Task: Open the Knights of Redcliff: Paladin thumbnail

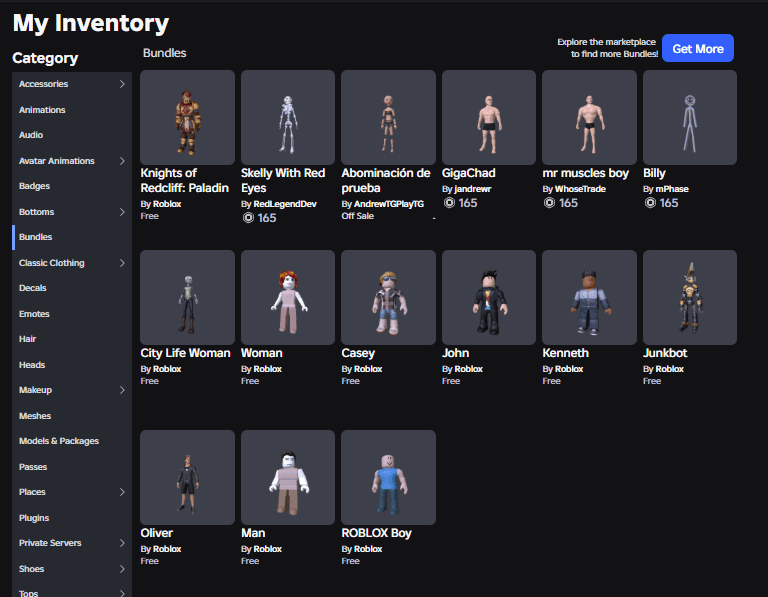Action: coord(188,118)
